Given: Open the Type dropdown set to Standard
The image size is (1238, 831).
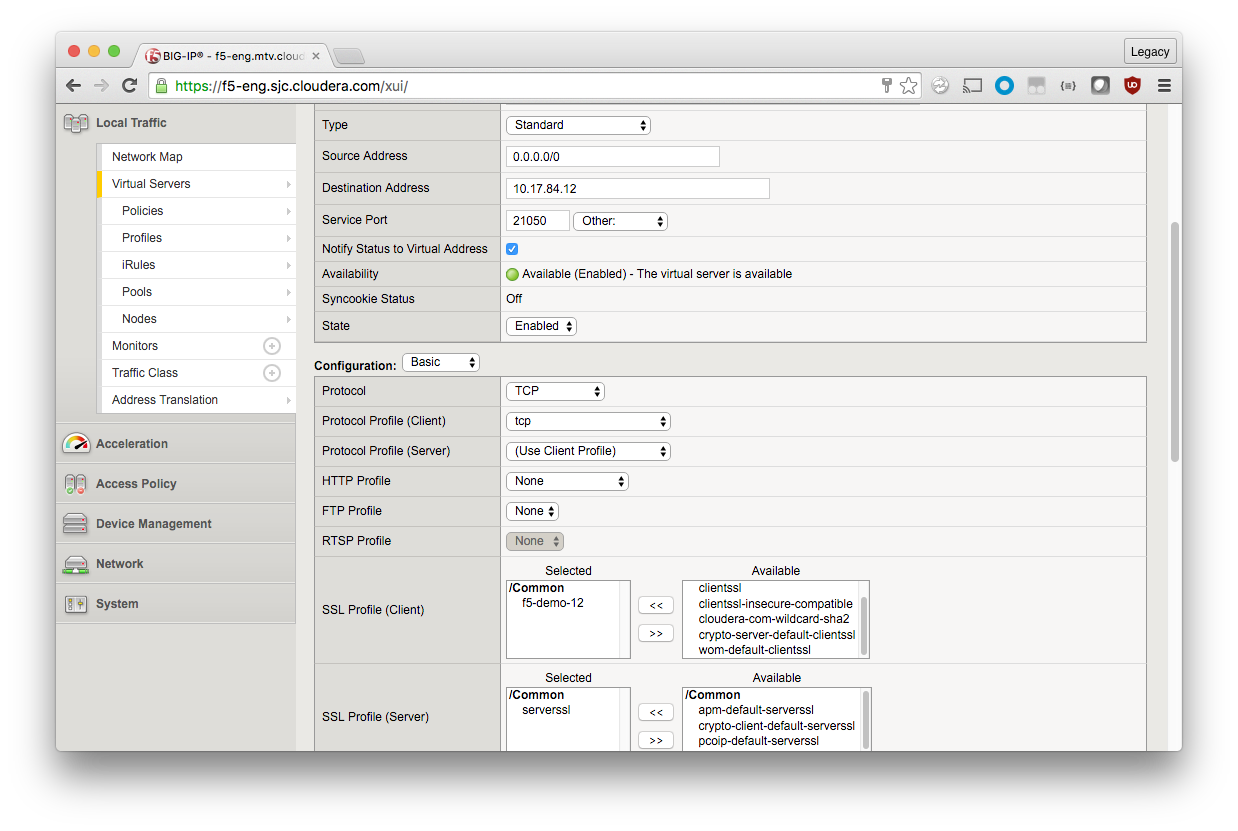Looking at the screenshot, I should pos(578,125).
